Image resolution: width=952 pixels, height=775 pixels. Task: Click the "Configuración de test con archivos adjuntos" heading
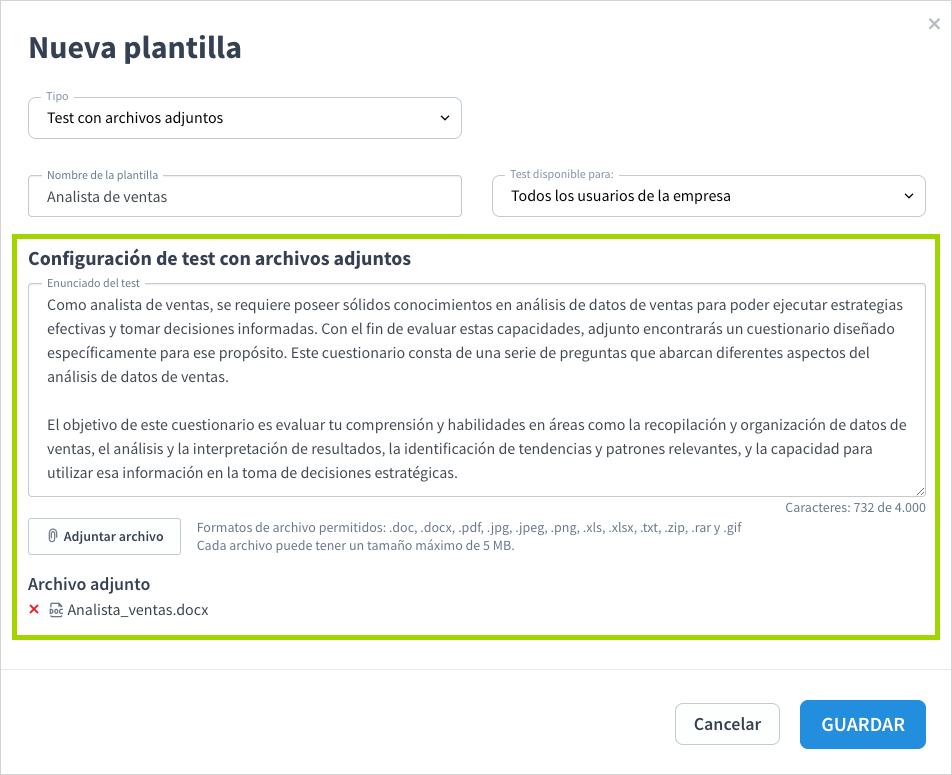tap(221, 258)
